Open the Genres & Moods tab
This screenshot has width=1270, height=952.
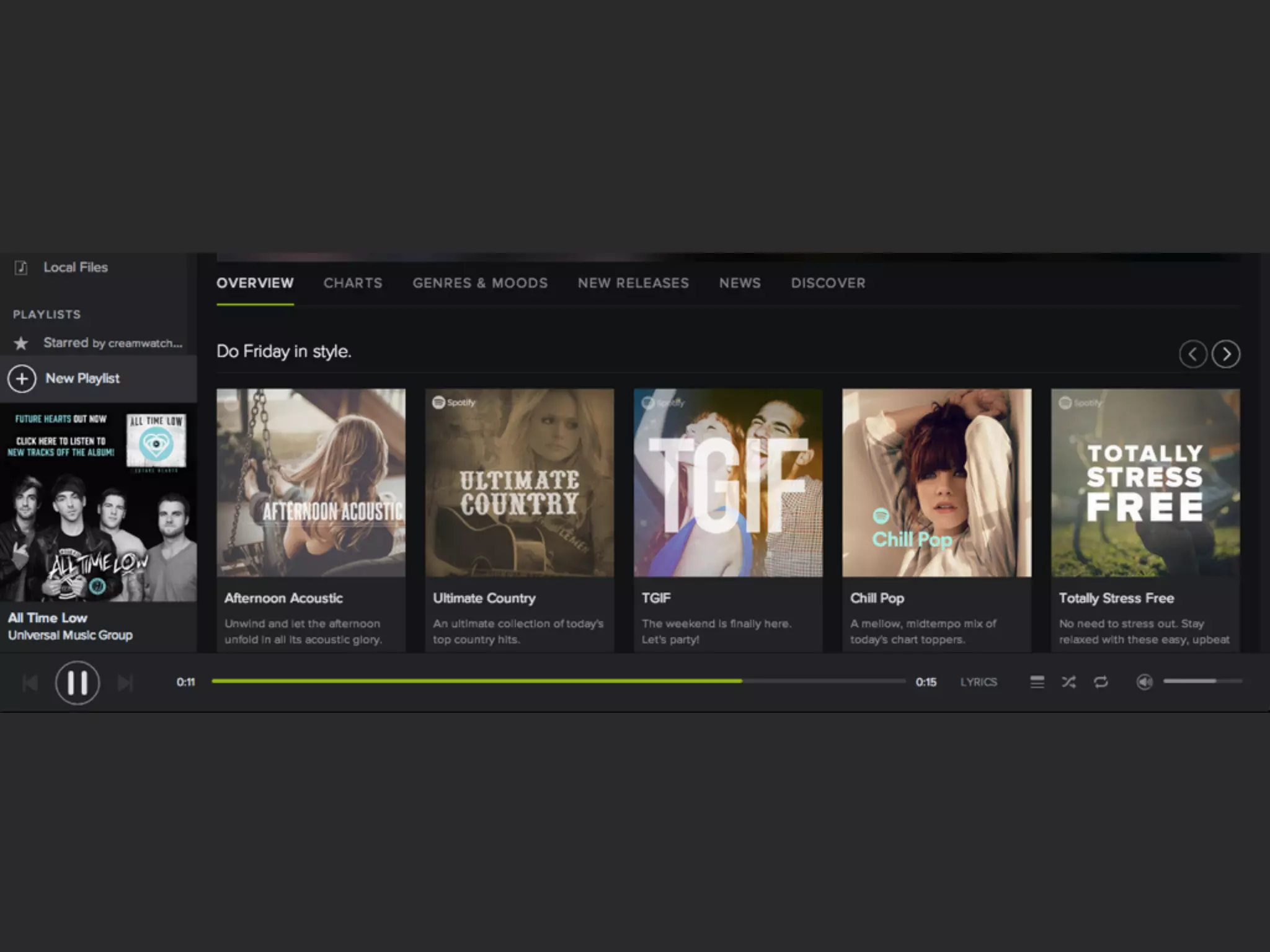click(480, 283)
